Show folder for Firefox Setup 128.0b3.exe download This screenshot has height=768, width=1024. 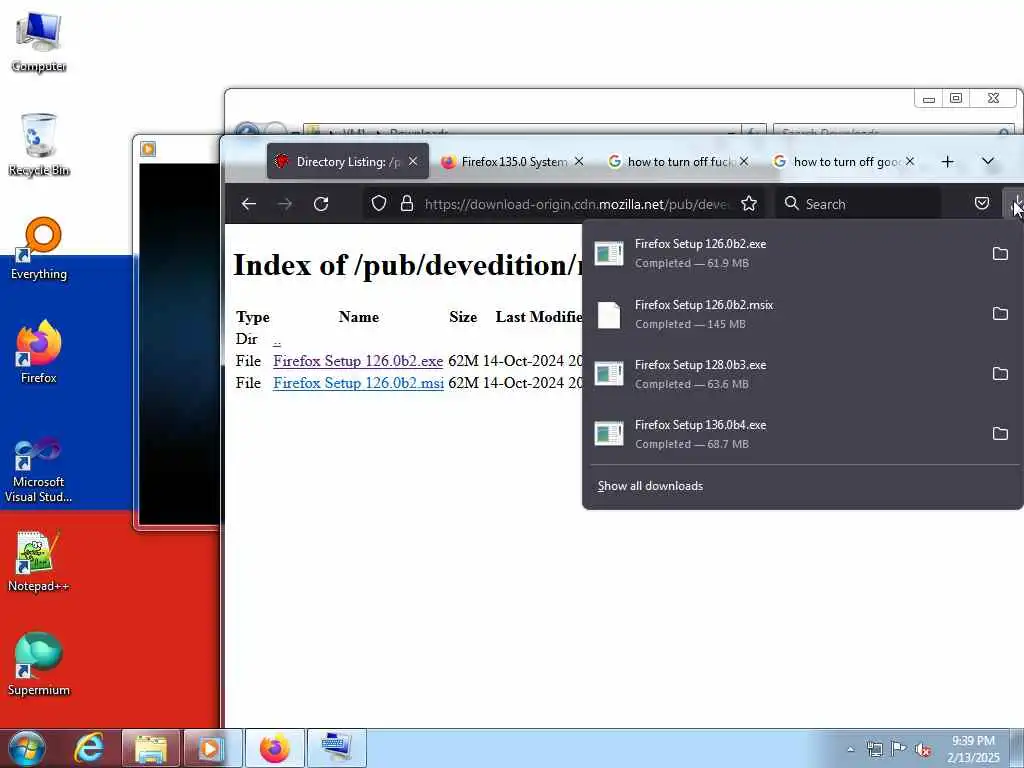click(1000, 374)
